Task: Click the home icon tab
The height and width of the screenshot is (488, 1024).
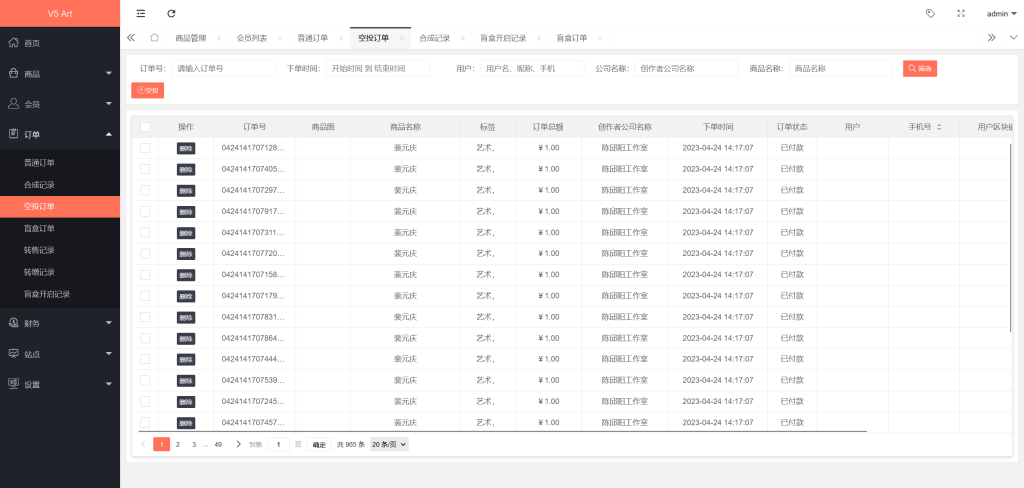Action: coord(154,37)
